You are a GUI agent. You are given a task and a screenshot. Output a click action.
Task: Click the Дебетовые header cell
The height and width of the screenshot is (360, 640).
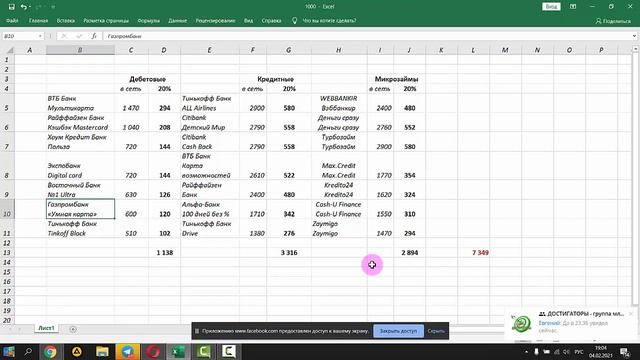147,79
